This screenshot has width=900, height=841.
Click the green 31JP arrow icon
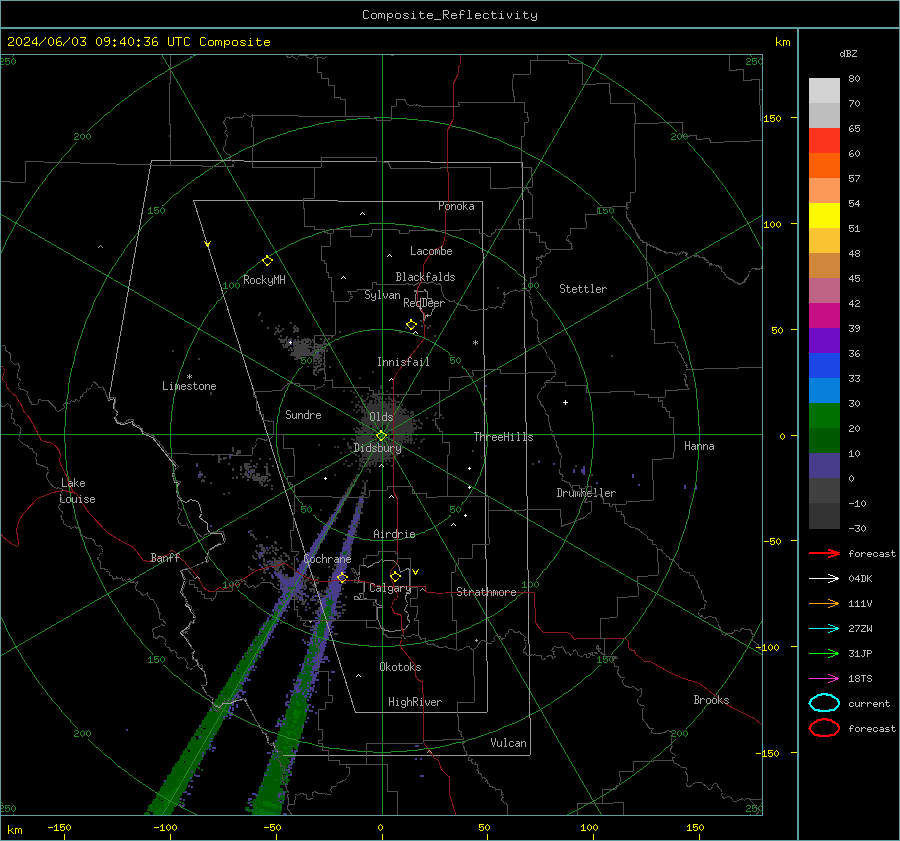pos(824,653)
